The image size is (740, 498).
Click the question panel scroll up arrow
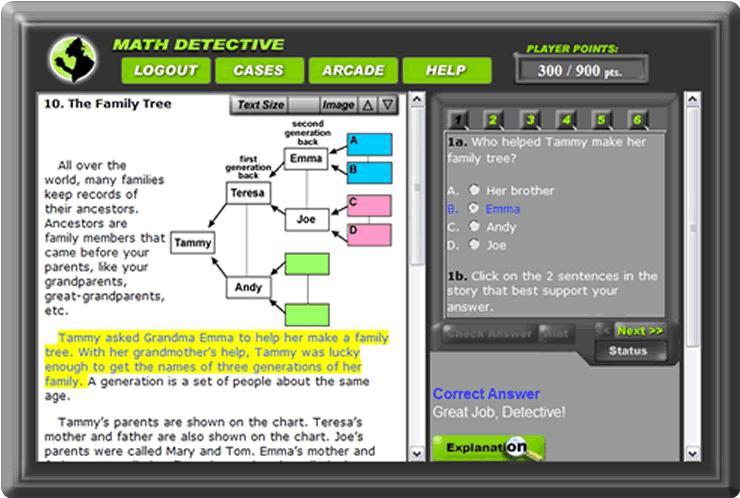pyautogui.click(x=692, y=100)
